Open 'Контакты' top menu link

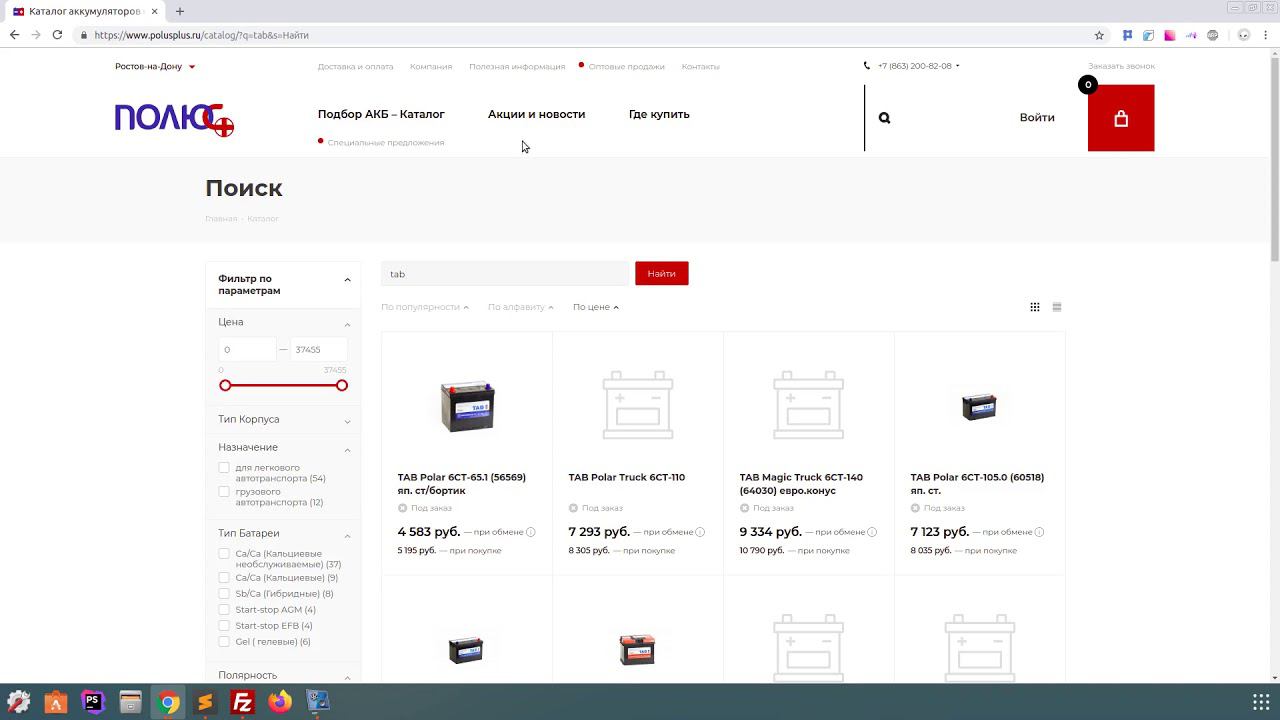[x=700, y=67]
